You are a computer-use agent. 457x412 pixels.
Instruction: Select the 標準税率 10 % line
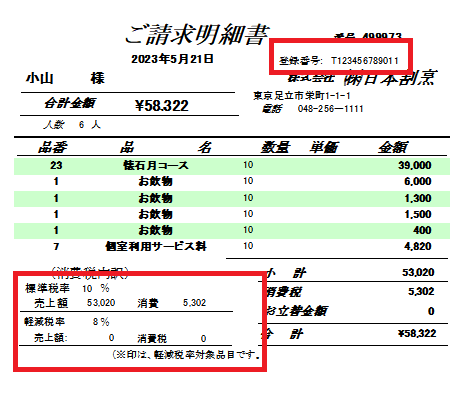pos(67,288)
